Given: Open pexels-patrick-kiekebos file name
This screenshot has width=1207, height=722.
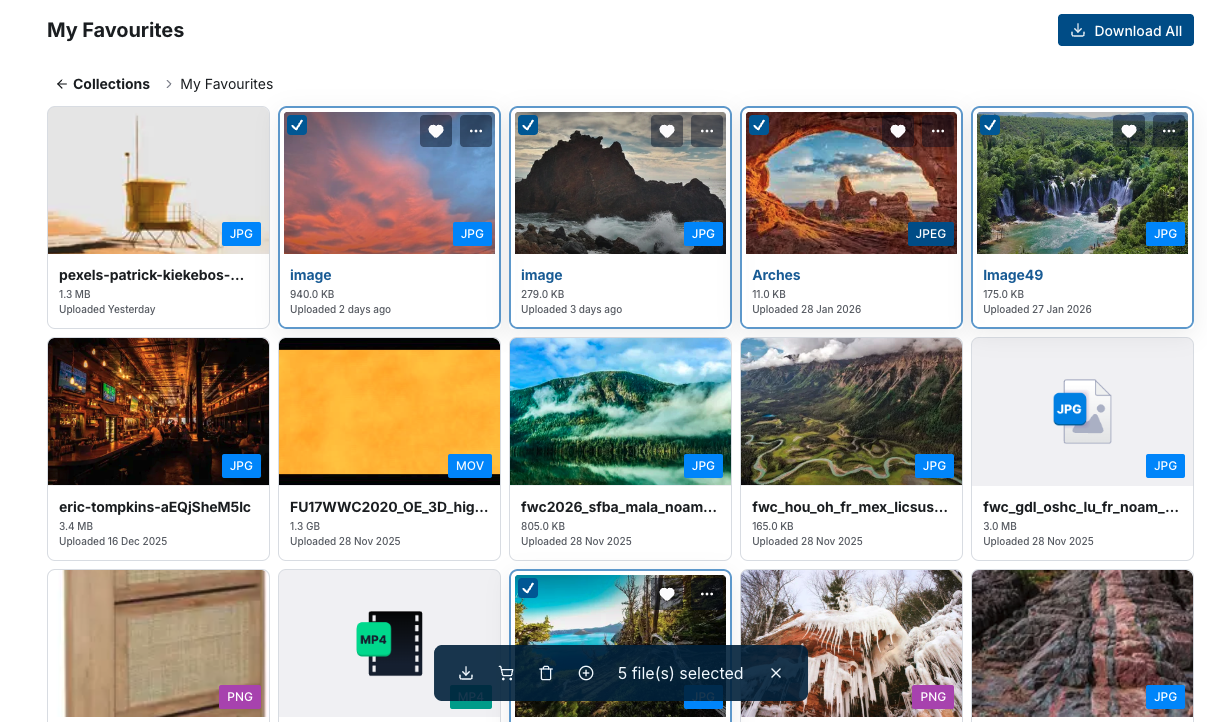Looking at the screenshot, I should coord(151,275).
